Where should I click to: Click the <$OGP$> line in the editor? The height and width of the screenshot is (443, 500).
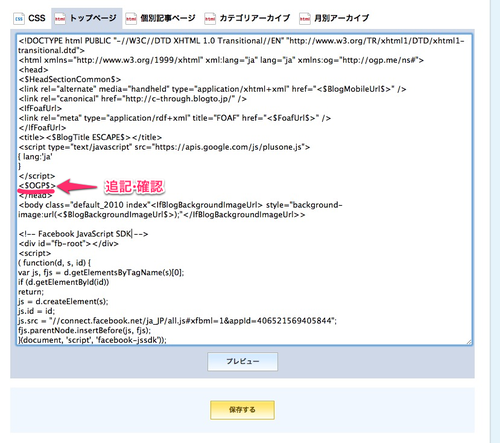click(37, 185)
